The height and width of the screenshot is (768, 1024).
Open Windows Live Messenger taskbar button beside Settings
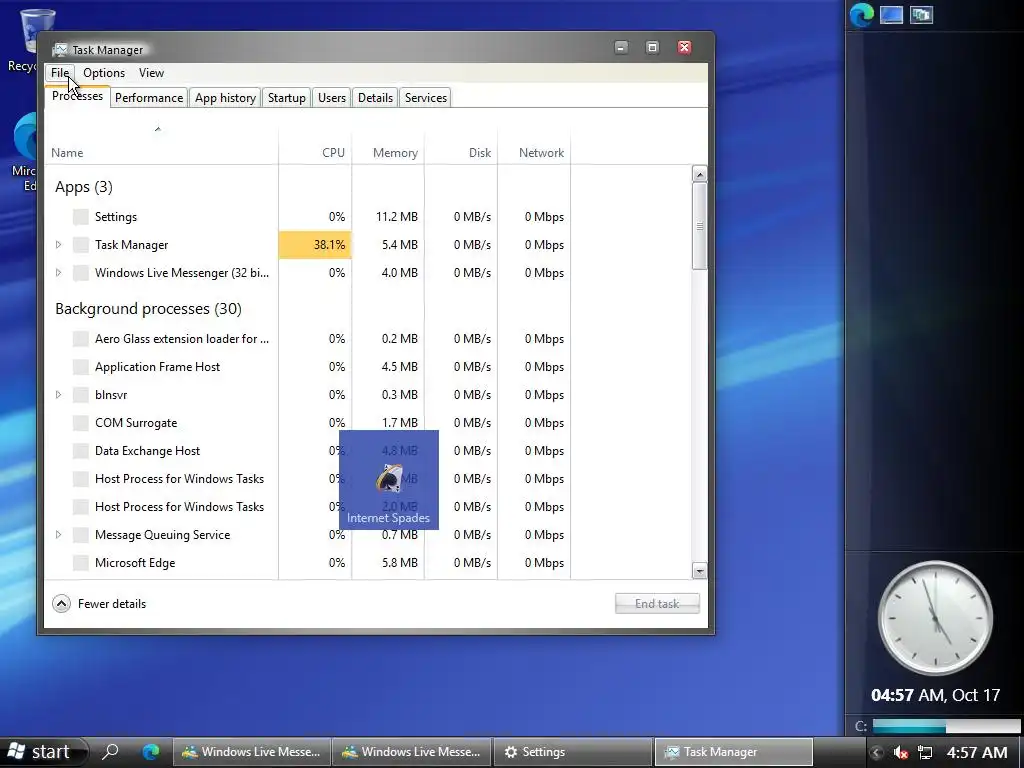[x=413, y=752]
